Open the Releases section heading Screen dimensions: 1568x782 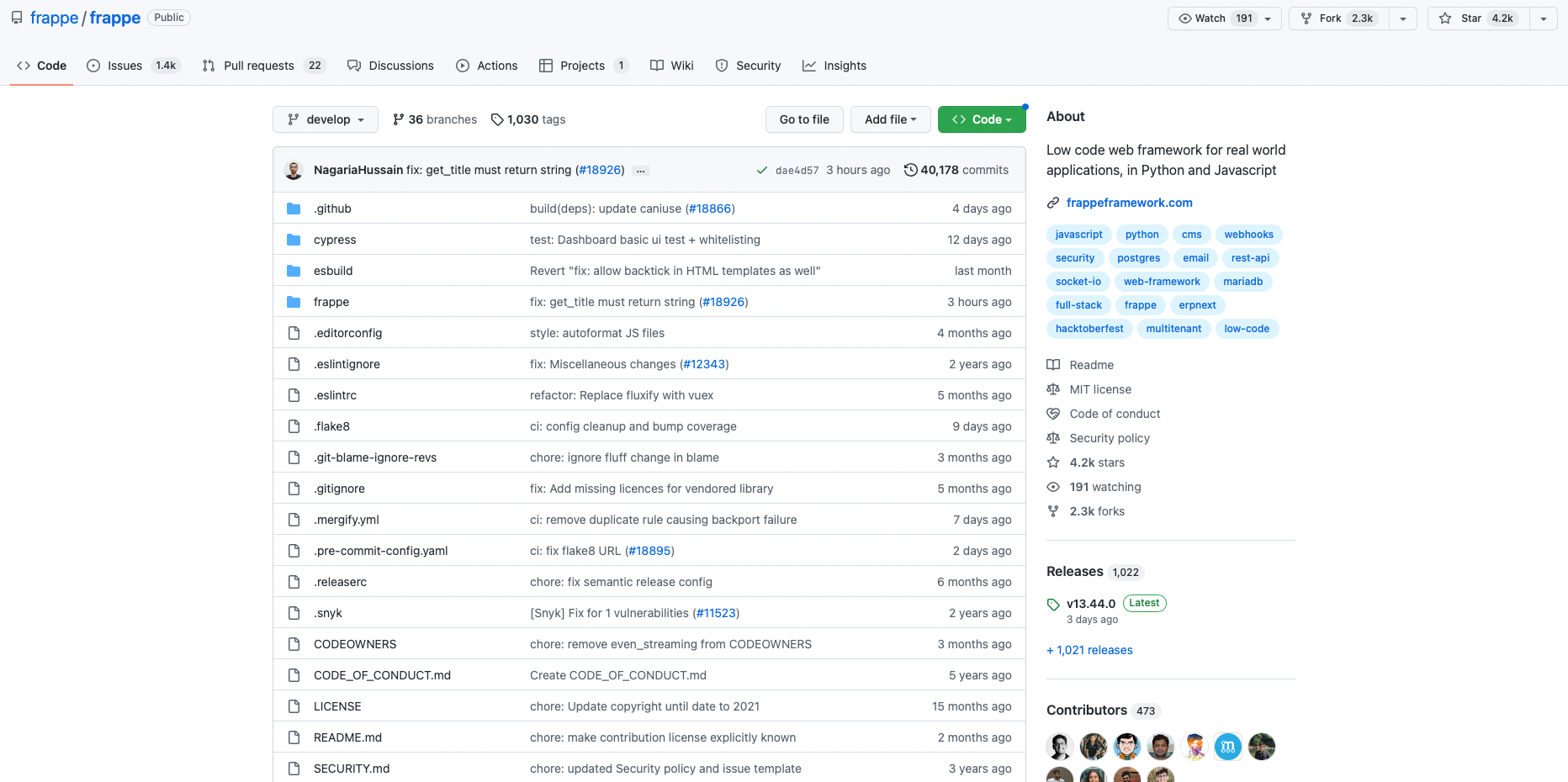point(1075,572)
